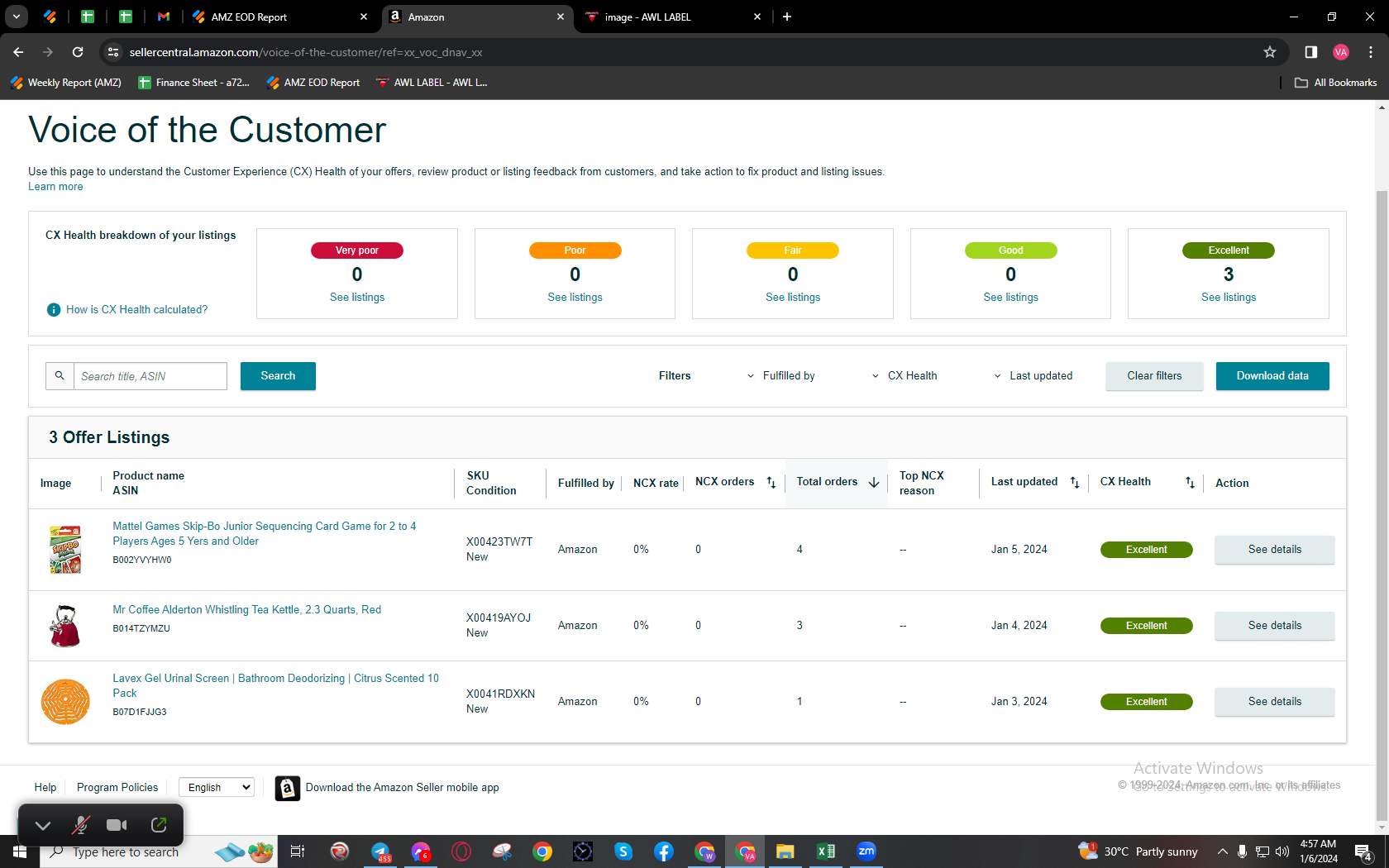This screenshot has height=868, width=1389.
Task: Open Excel from the taskbar
Action: (826, 851)
